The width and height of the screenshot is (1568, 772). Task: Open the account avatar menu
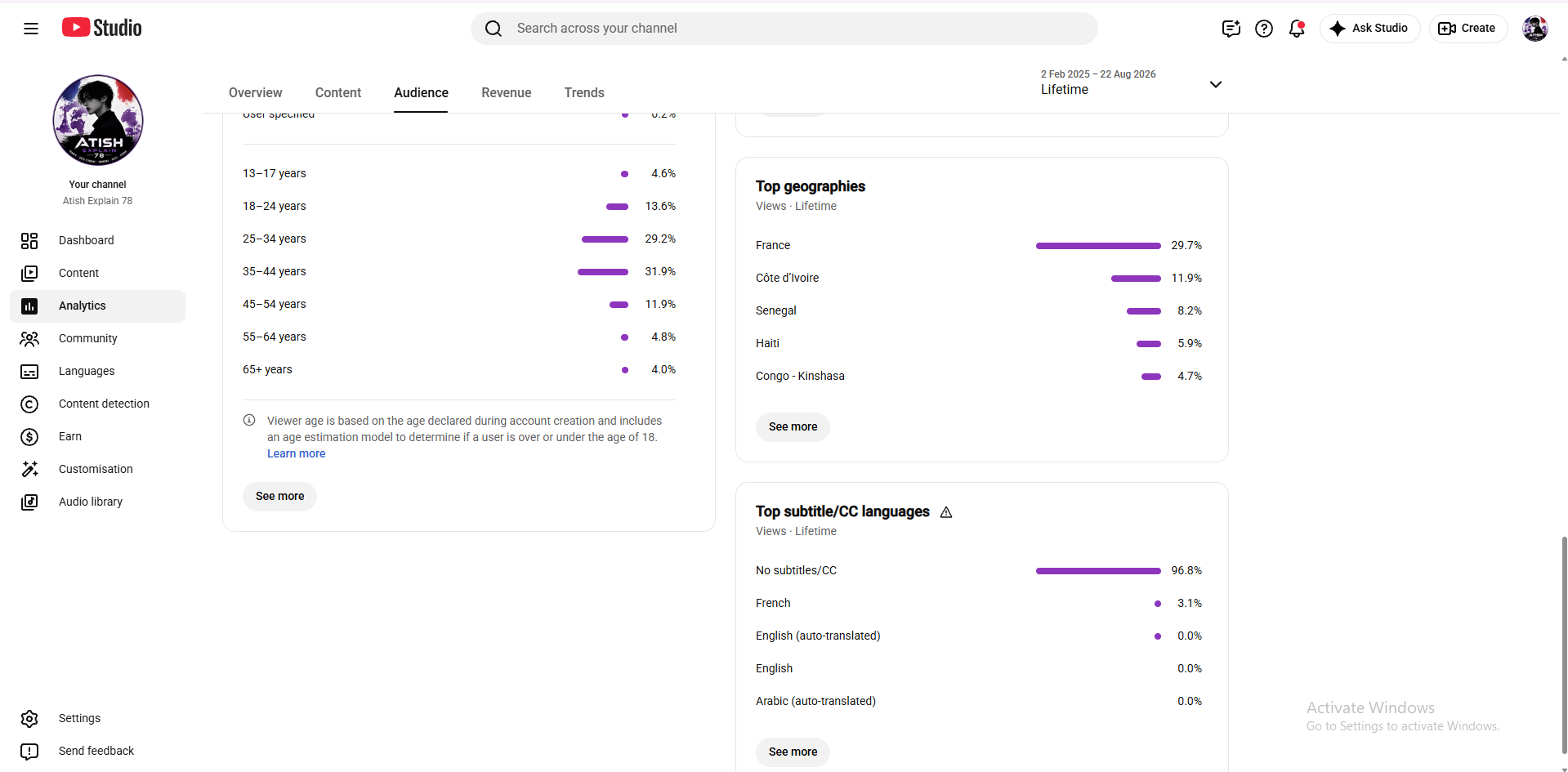[1535, 29]
